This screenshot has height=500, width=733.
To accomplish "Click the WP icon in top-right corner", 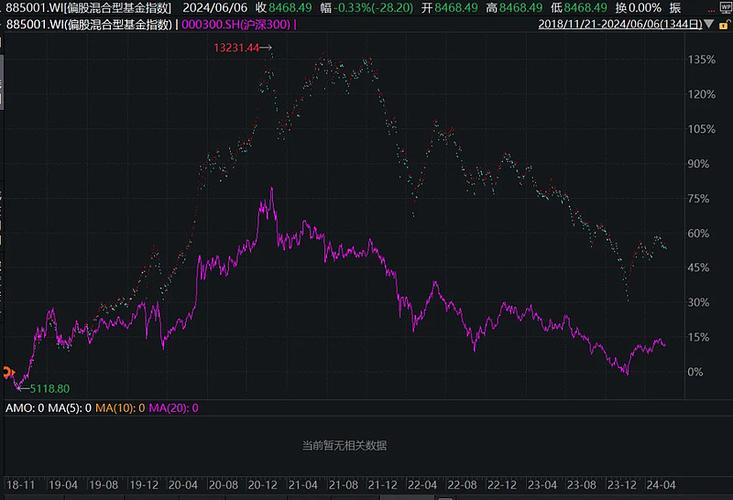I will click(x=724, y=7).
